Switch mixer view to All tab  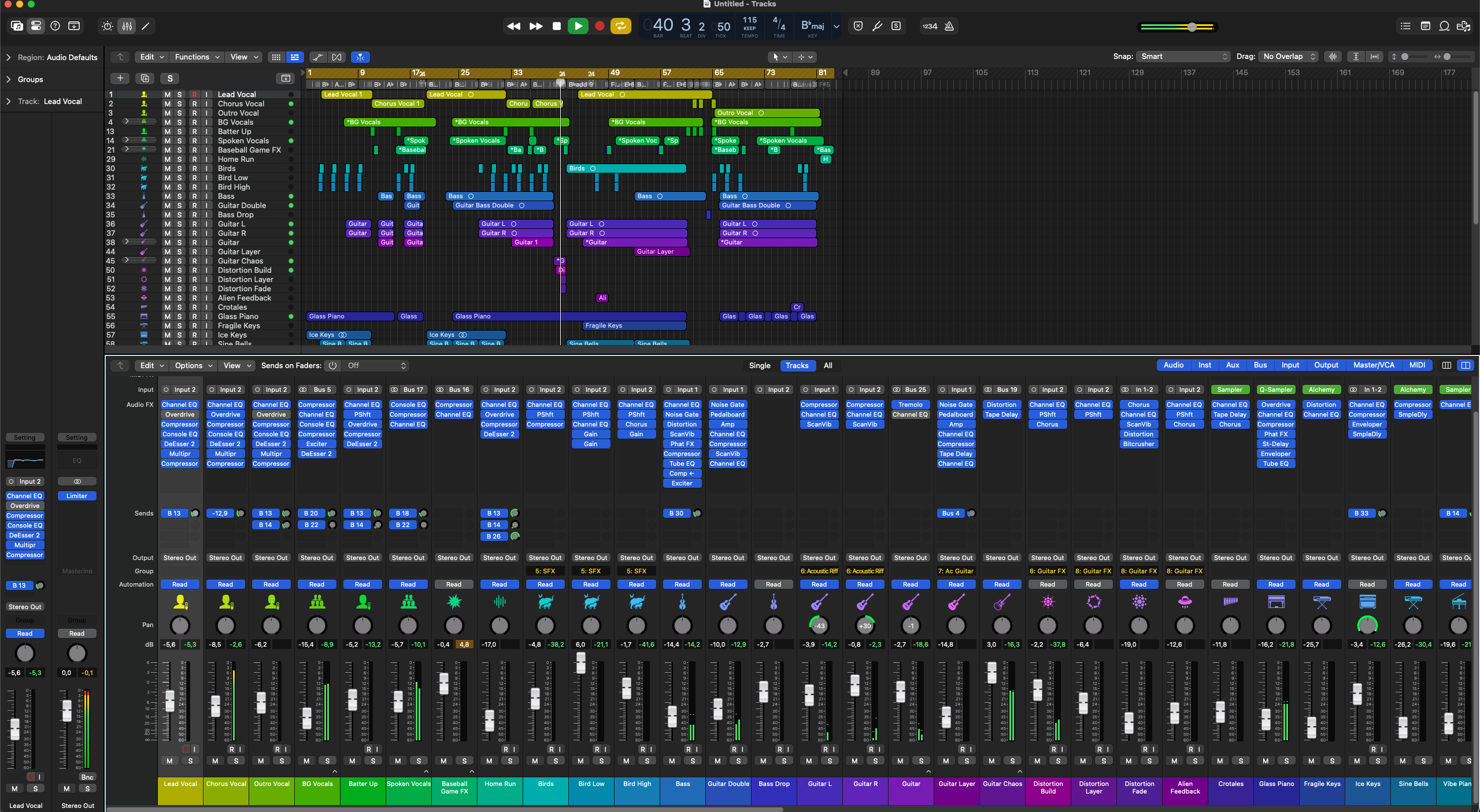pyautogui.click(x=828, y=366)
